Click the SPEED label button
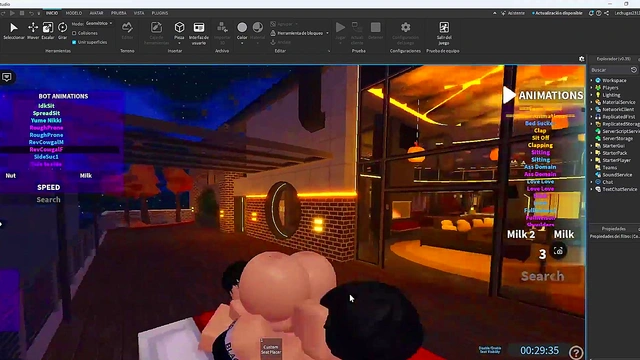This screenshot has height=360, width=640. (x=49, y=187)
